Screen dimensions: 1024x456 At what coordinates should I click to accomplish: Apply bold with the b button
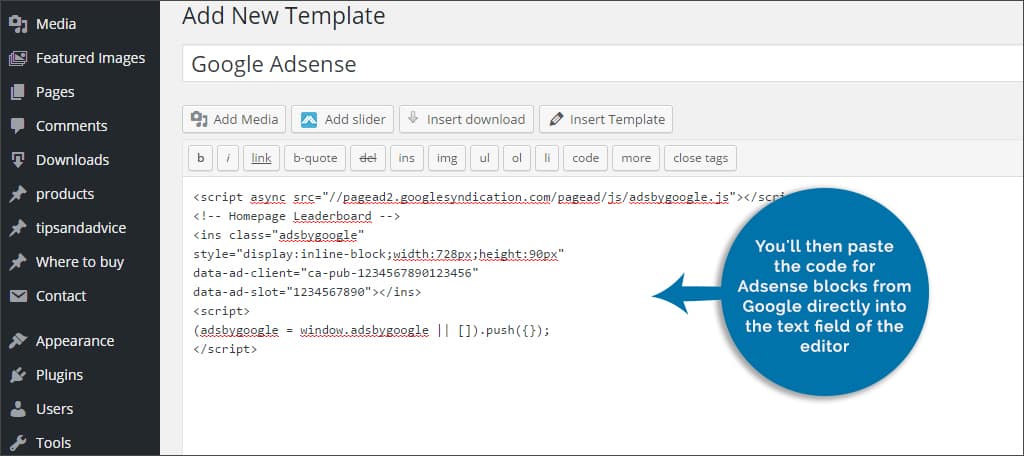201,158
